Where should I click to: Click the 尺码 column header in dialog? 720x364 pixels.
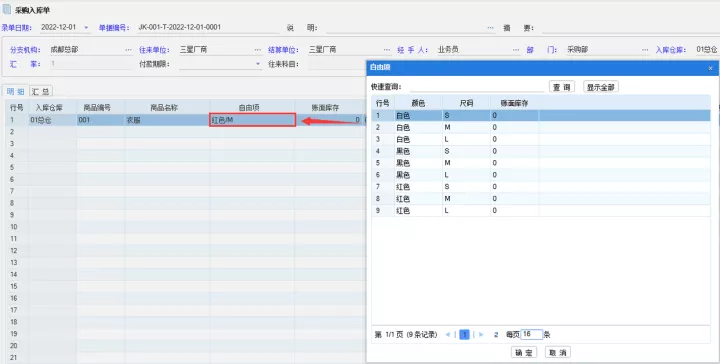click(466, 103)
